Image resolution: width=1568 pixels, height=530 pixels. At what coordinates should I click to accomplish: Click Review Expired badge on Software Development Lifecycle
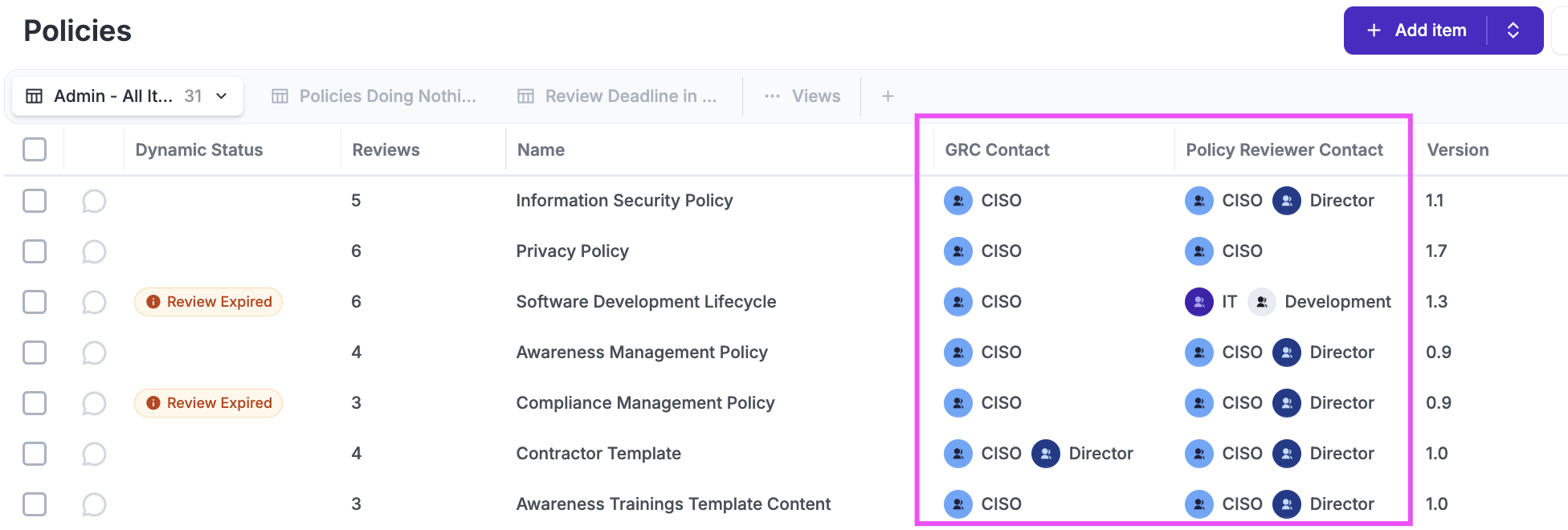208,302
